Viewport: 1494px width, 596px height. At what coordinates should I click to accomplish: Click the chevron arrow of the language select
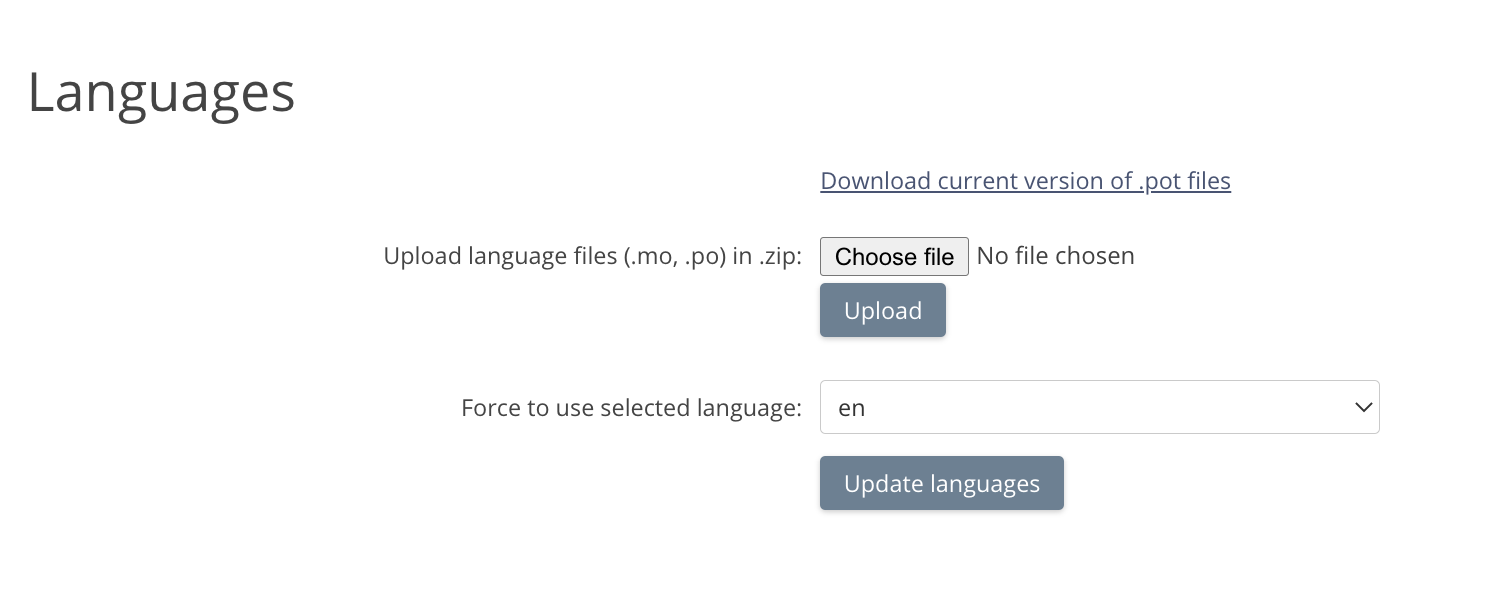1361,407
